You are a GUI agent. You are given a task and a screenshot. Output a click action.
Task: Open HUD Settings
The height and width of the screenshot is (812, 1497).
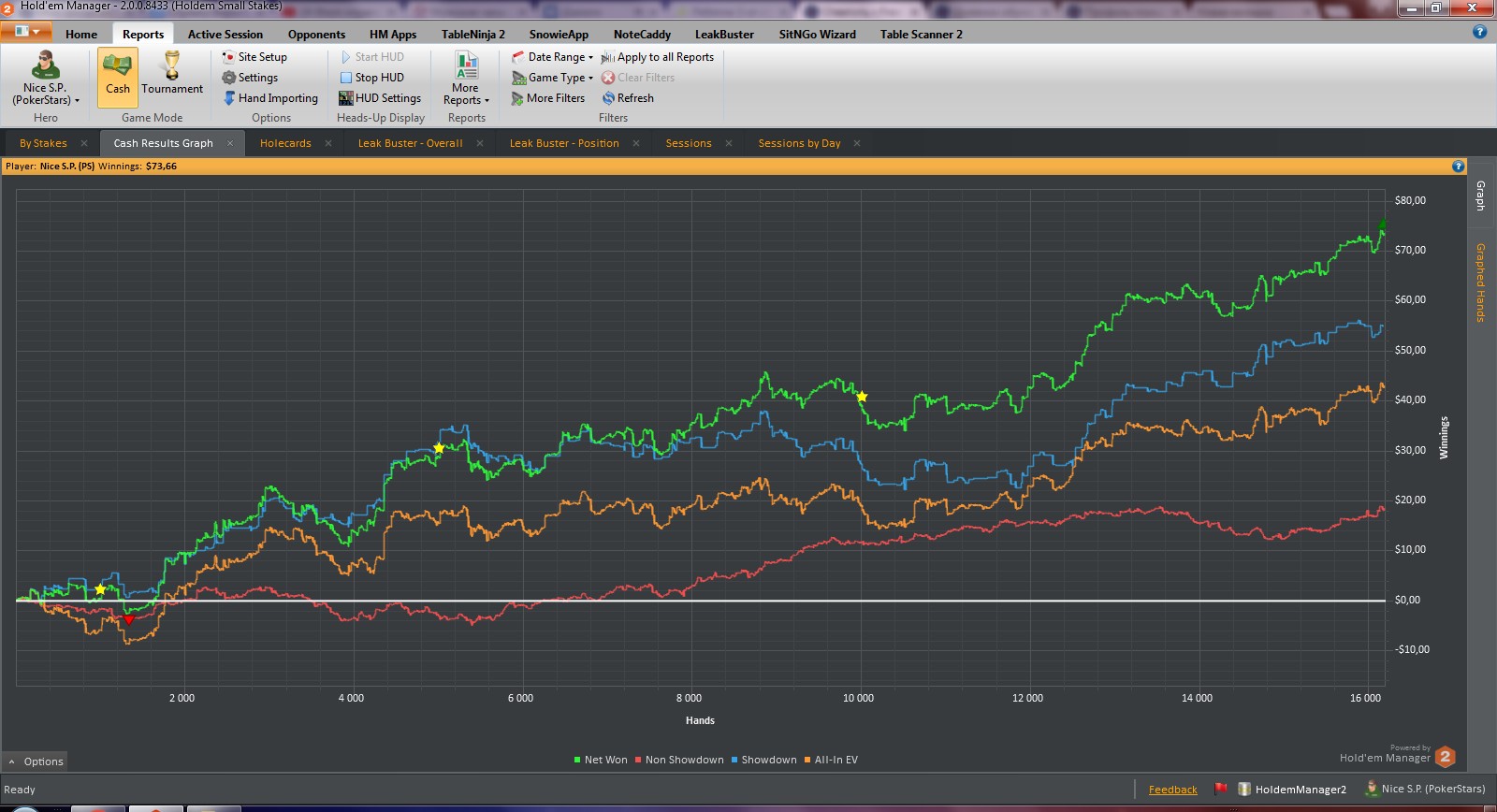[380, 98]
